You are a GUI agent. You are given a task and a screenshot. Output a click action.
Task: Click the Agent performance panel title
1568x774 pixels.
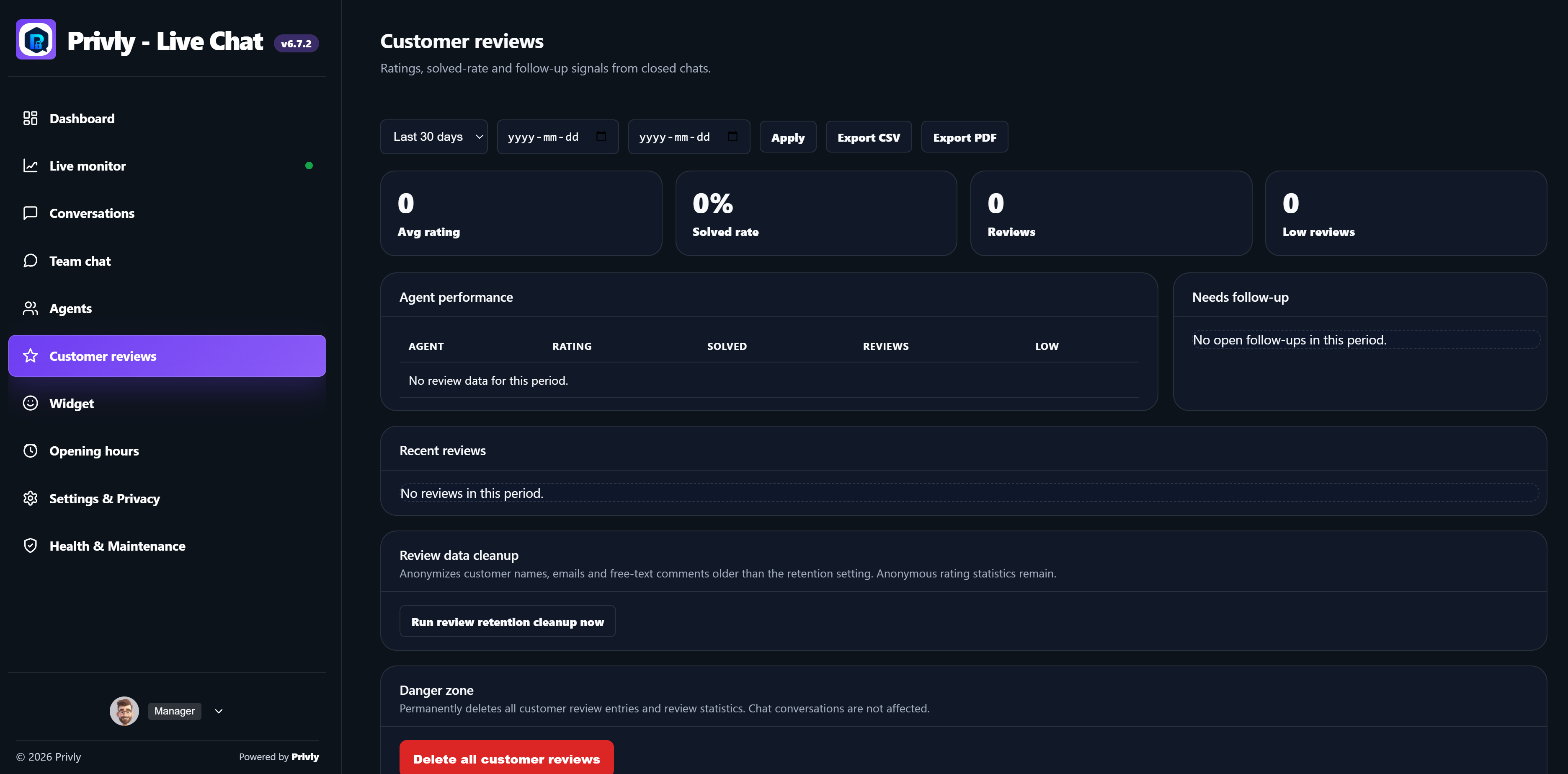click(456, 297)
